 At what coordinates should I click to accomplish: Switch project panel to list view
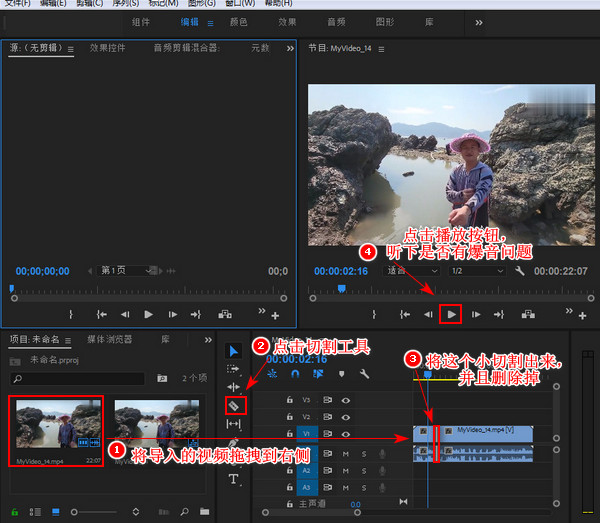pos(35,512)
